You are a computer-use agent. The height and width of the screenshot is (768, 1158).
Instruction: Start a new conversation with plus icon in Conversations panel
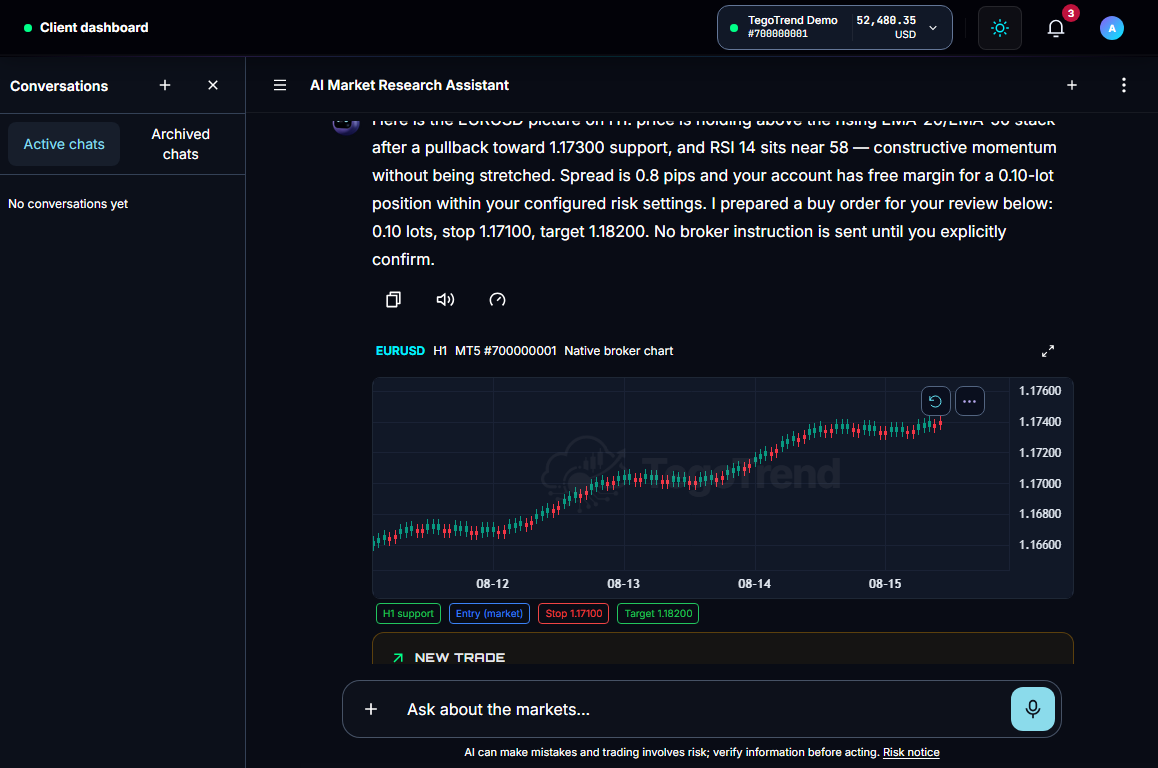pos(165,86)
